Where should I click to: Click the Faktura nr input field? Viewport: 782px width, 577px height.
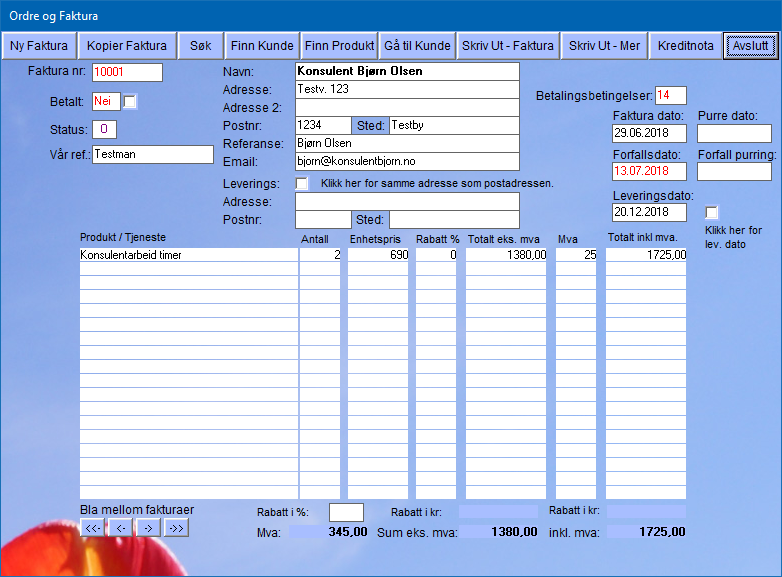pyautogui.click(x=127, y=72)
